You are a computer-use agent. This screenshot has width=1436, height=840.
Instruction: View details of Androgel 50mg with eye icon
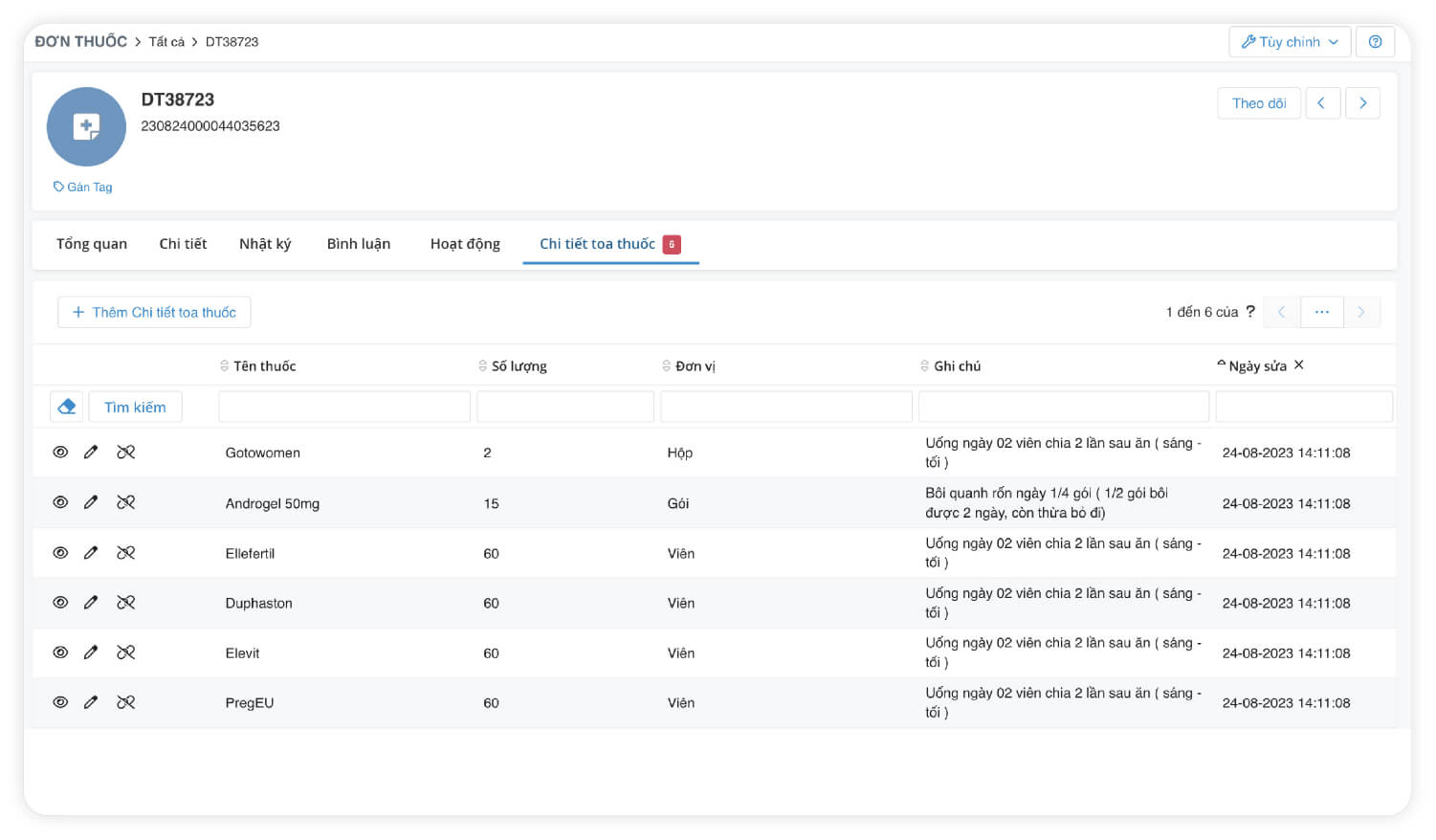pyautogui.click(x=60, y=502)
